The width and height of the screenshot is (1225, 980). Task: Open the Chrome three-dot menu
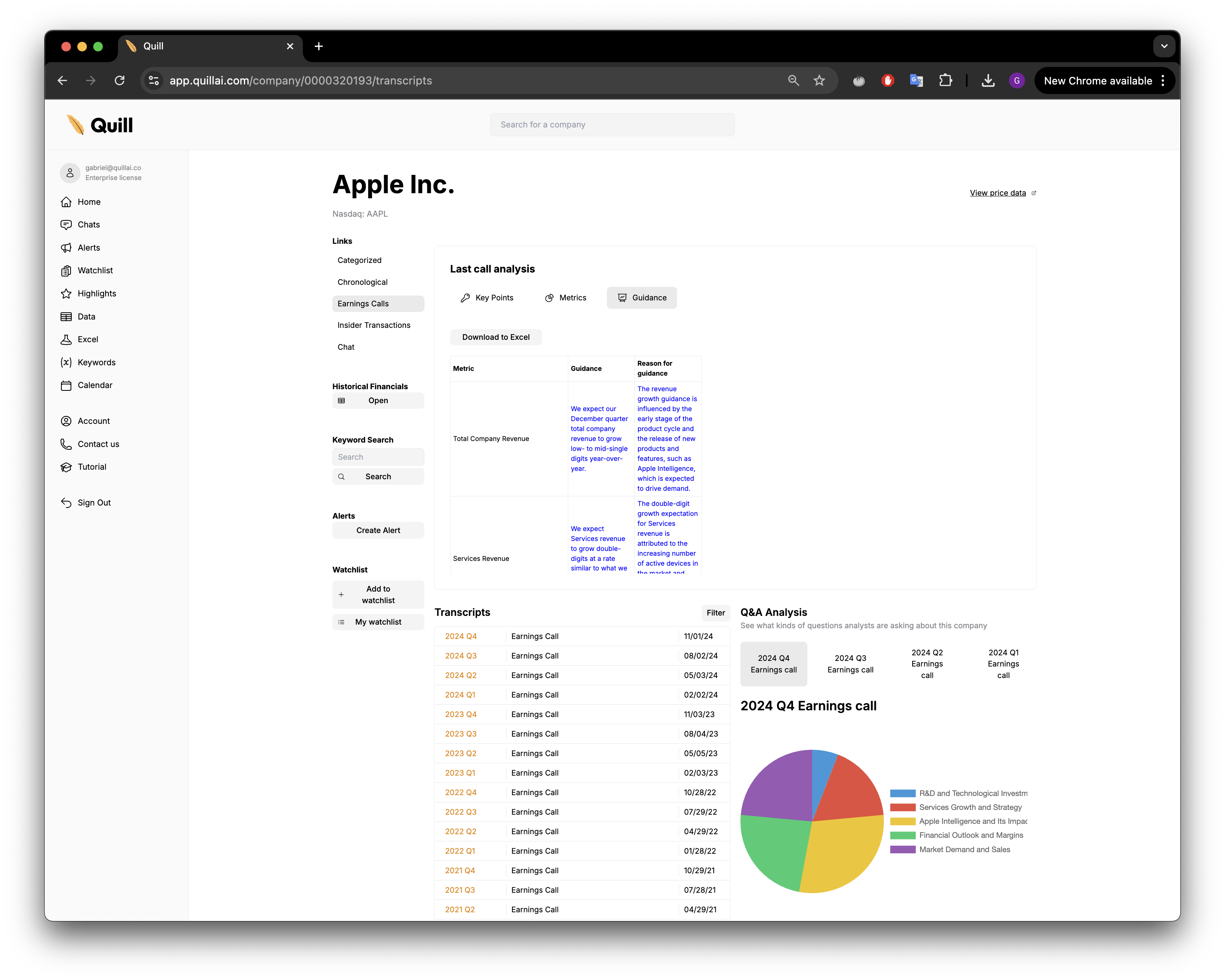tap(1163, 81)
